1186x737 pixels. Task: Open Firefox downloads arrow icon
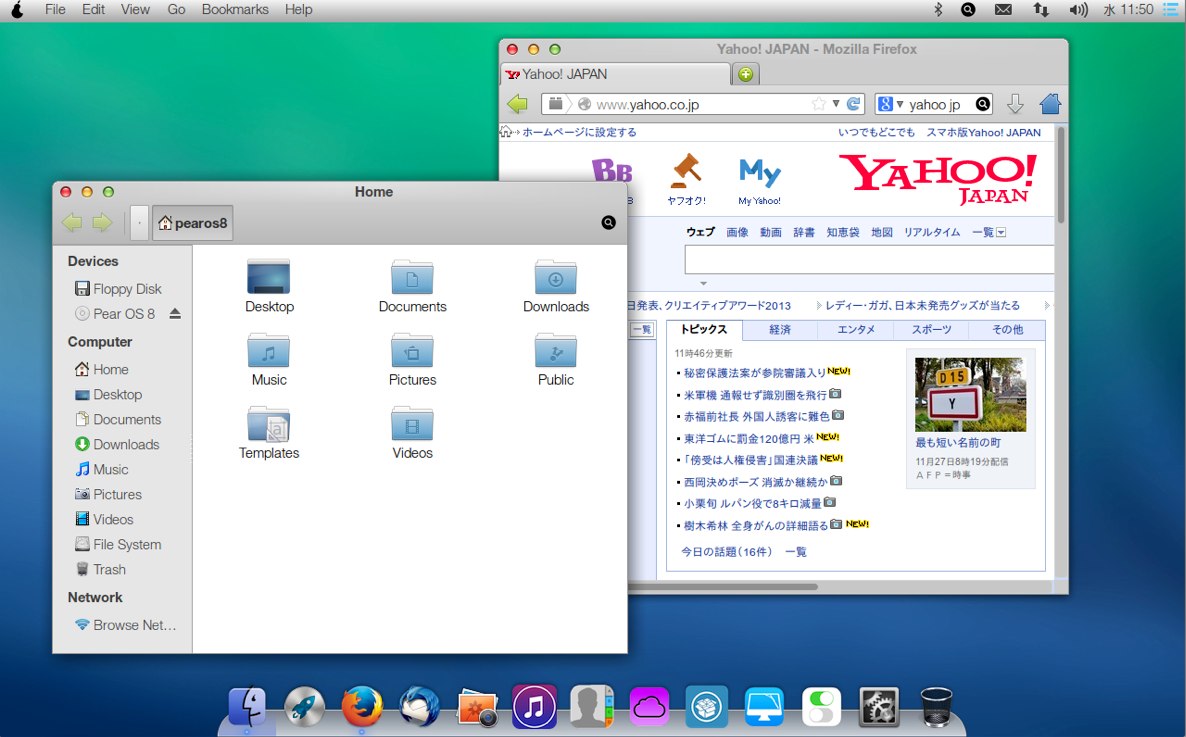point(1015,104)
